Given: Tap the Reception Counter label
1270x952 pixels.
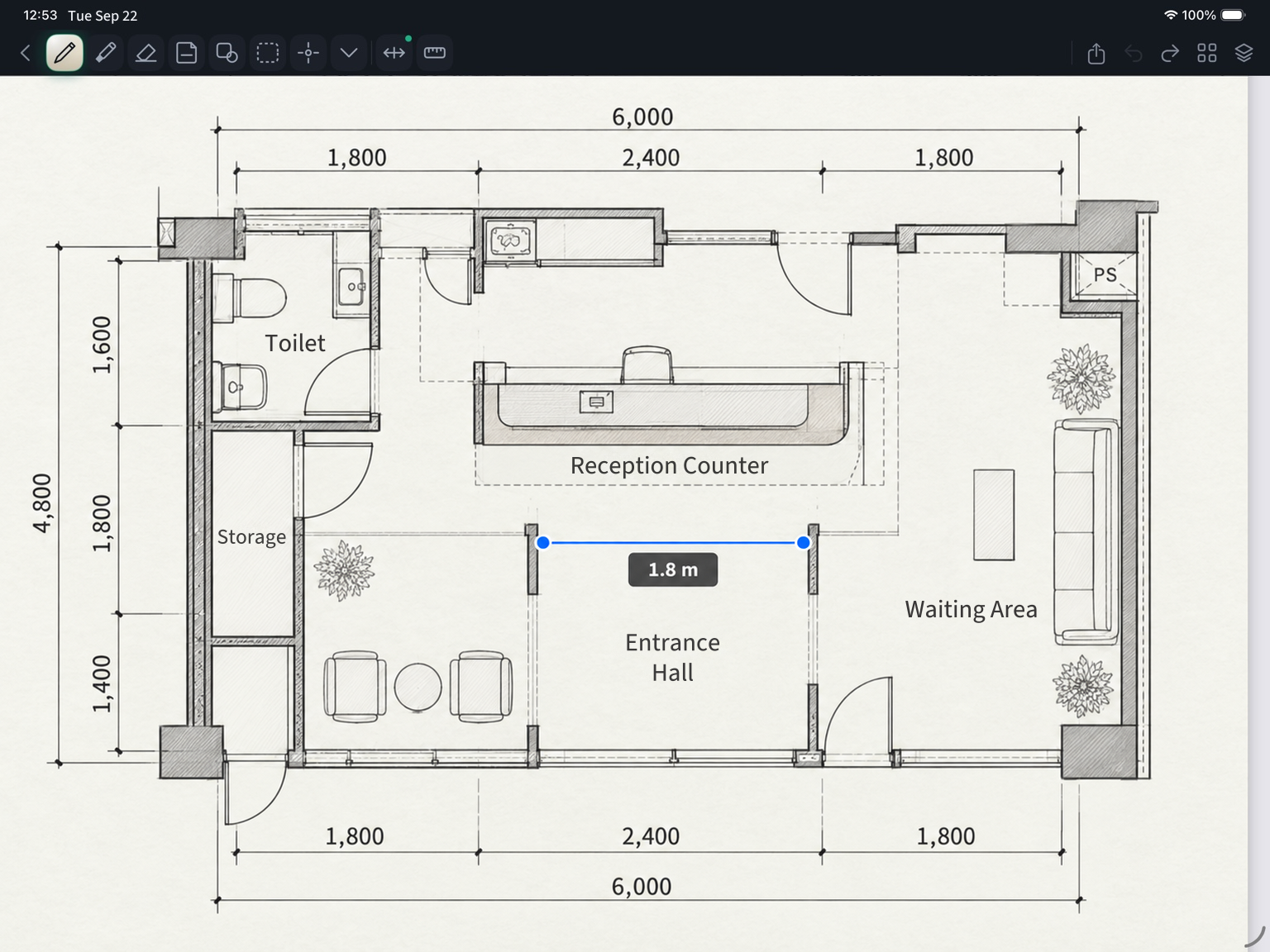Looking at the screenshot, I should [669, 466].
